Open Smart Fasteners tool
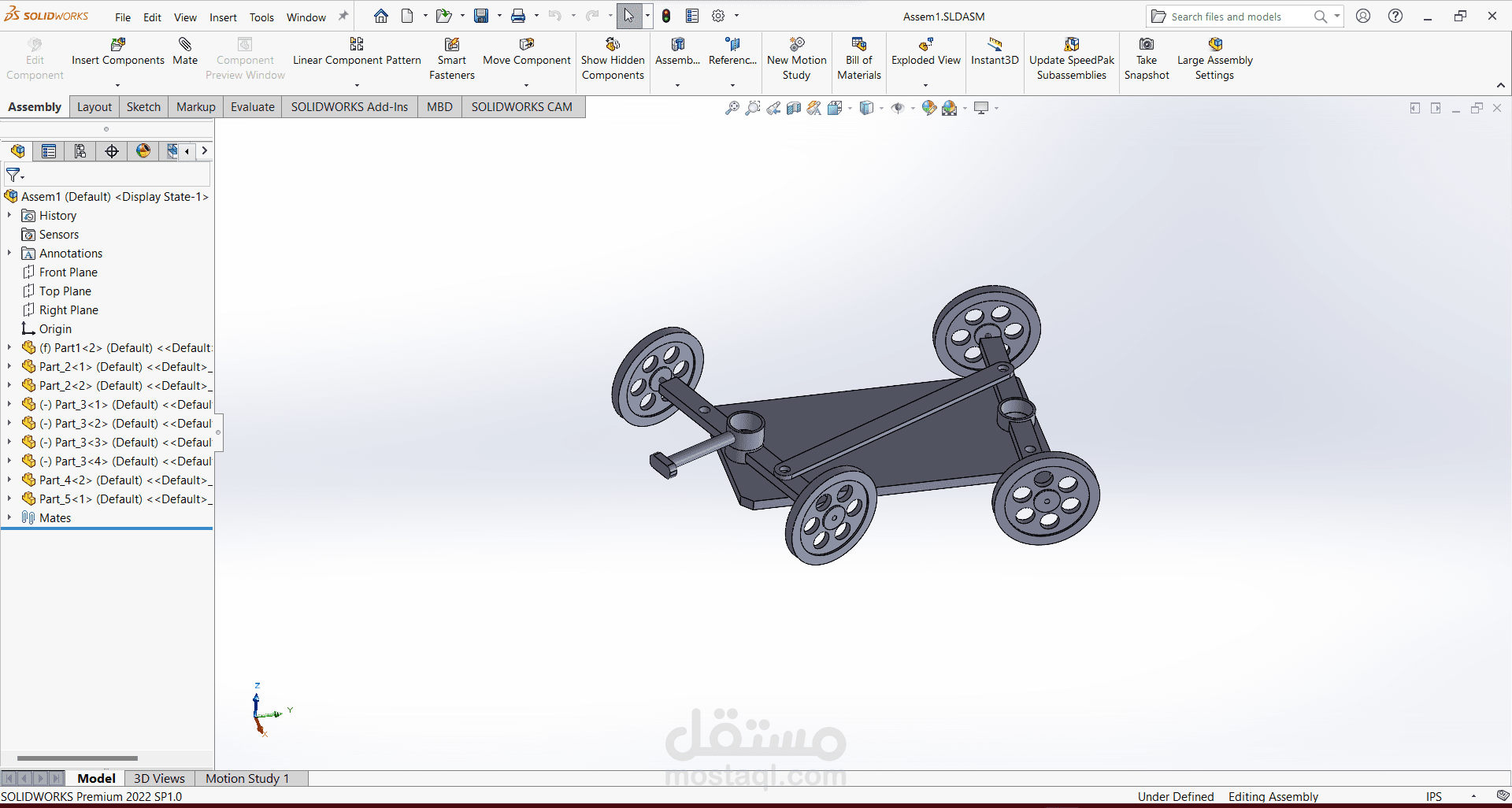Viewport: 1512px width, 808px height. 452,59
